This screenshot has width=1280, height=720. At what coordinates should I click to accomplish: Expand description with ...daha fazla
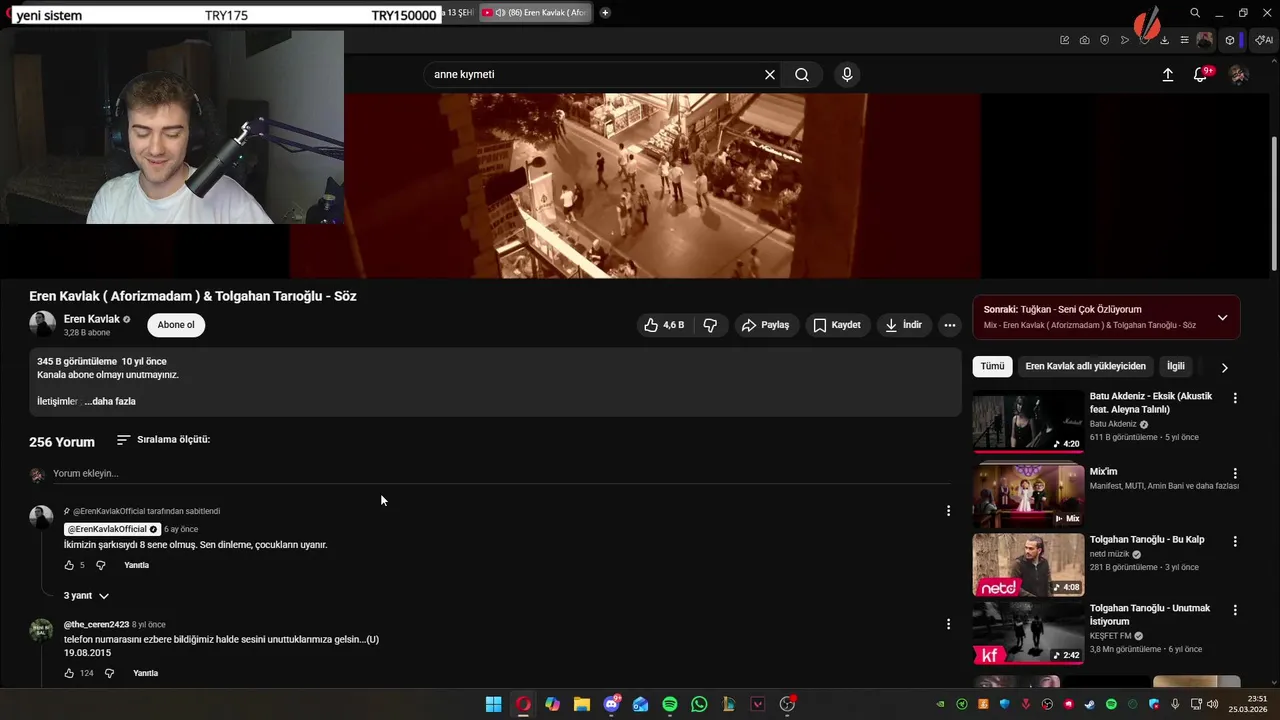(x=110, y=402)
